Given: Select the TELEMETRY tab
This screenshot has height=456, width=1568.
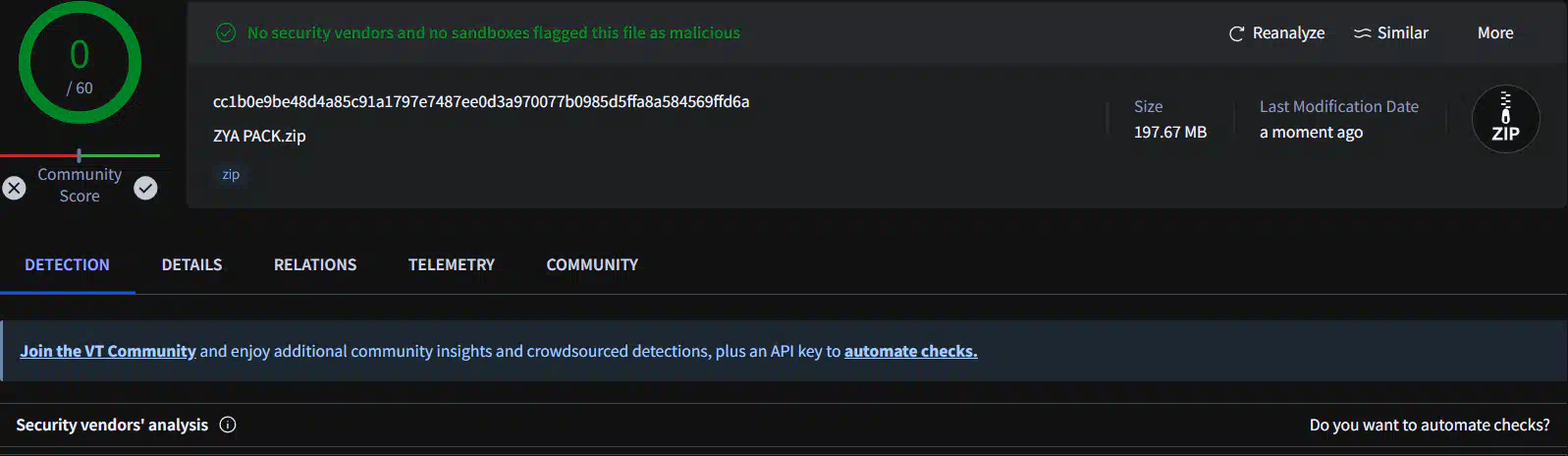Looking at the screenshot, I should 452,264.
